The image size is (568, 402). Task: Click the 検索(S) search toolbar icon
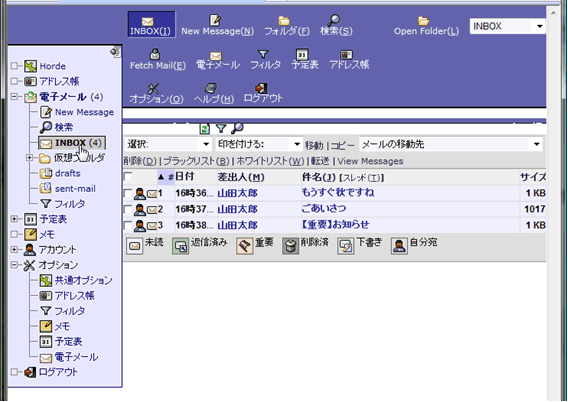(336, 25)
